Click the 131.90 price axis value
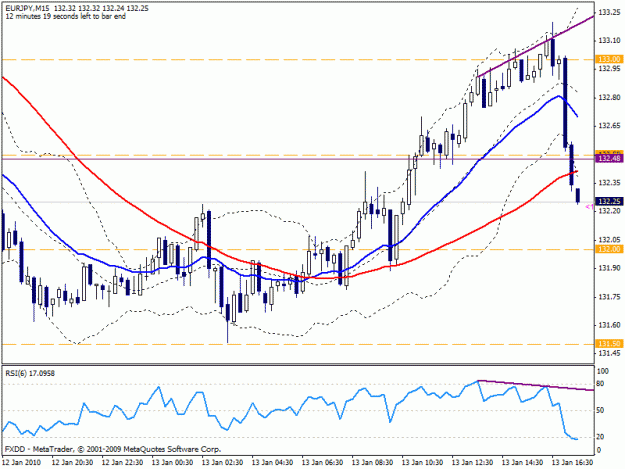Image resolution: width=625 pixels, height=469 pixels. point(609,268)
